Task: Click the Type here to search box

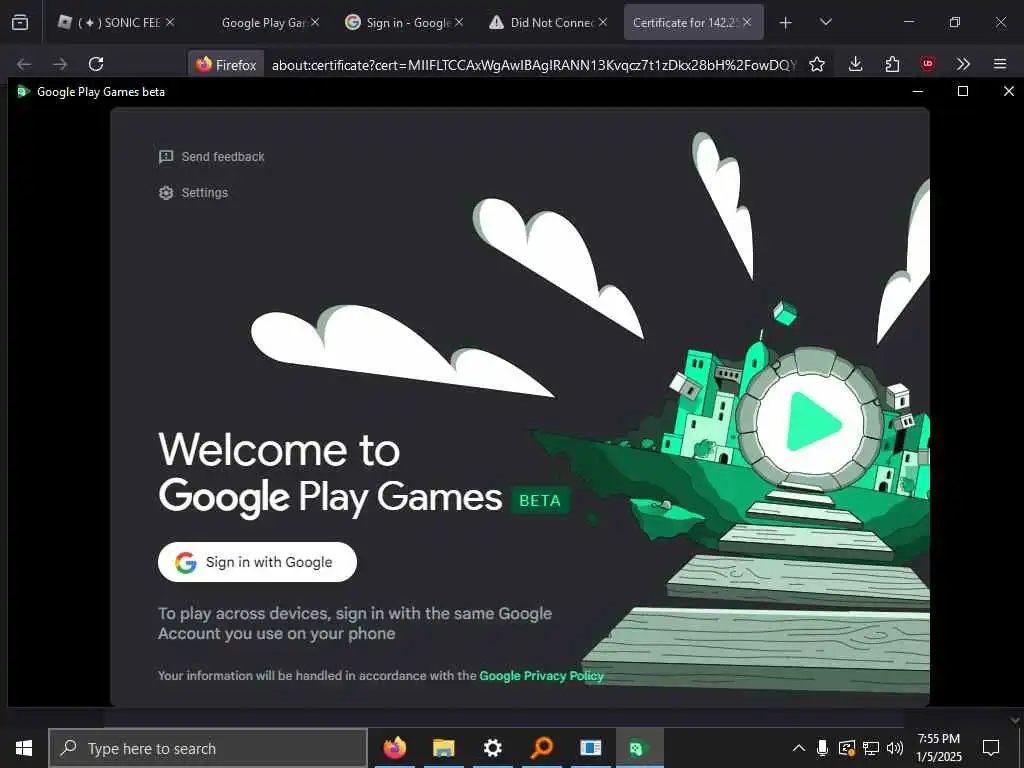Action: [x=208, y=748]
